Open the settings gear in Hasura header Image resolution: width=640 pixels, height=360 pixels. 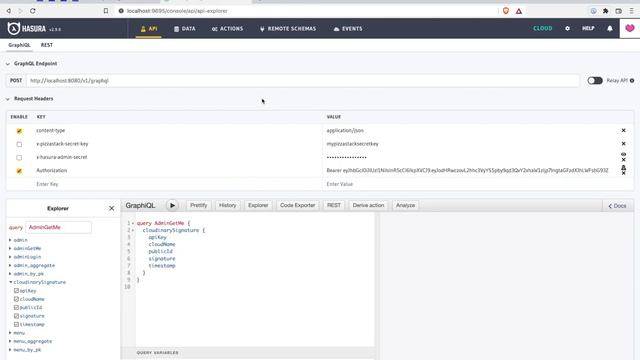[567, 29]
